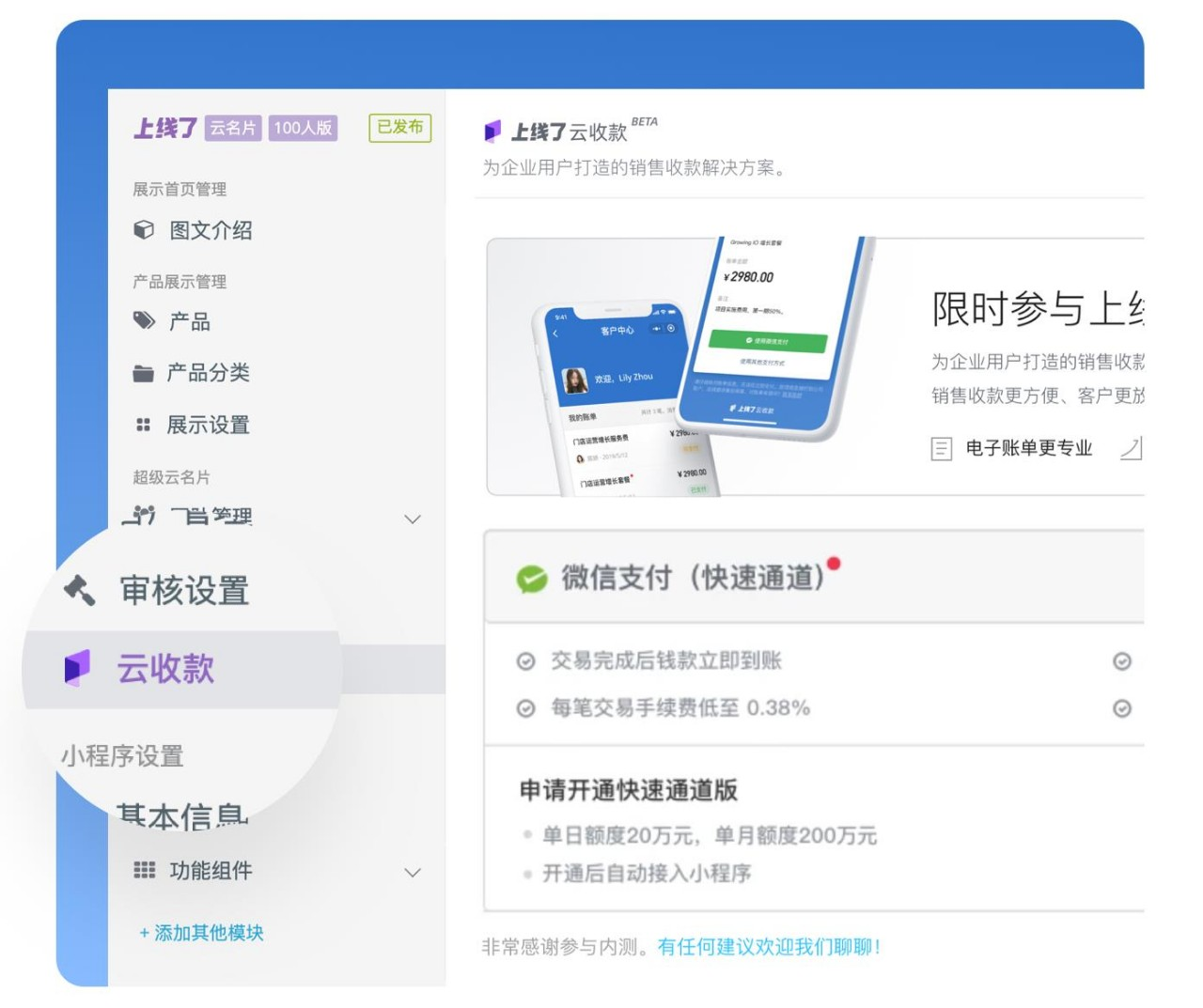Select the 审核设置 gavel icon
The image size is (1203, 1008).
click(82, 590)
